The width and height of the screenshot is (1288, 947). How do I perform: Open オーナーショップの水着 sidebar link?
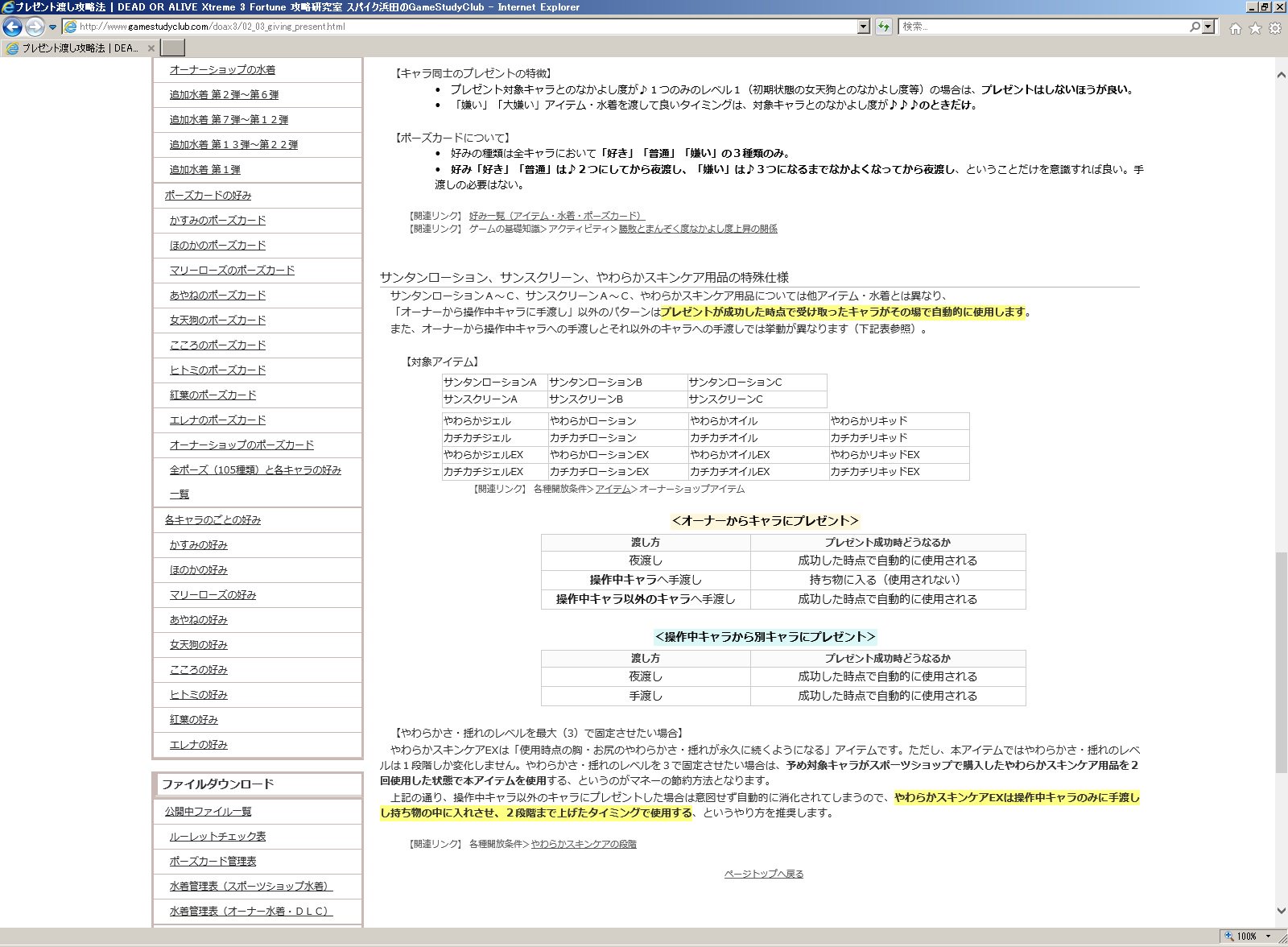222,70
